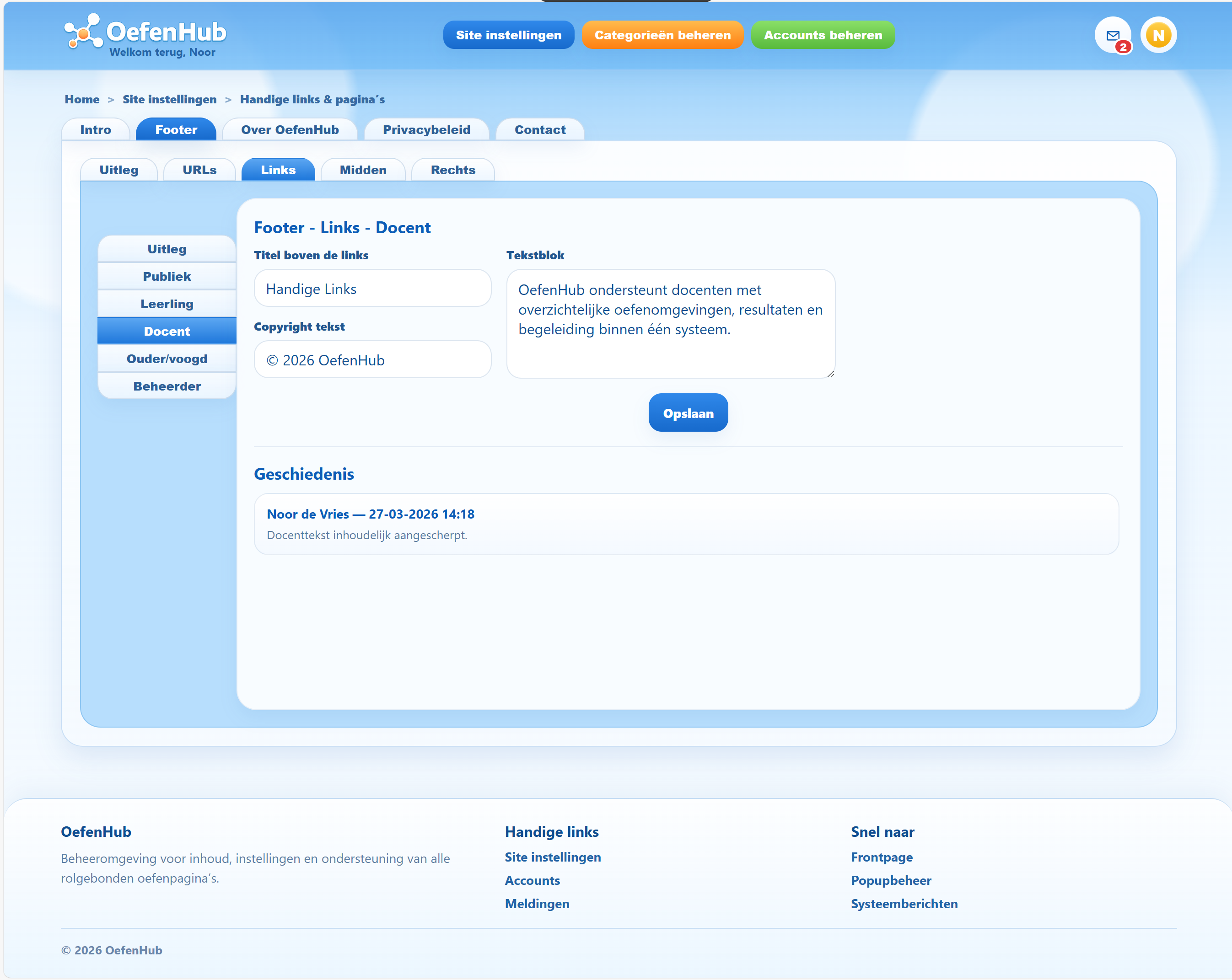Click the Geschiedenis heading

[304, 474]
